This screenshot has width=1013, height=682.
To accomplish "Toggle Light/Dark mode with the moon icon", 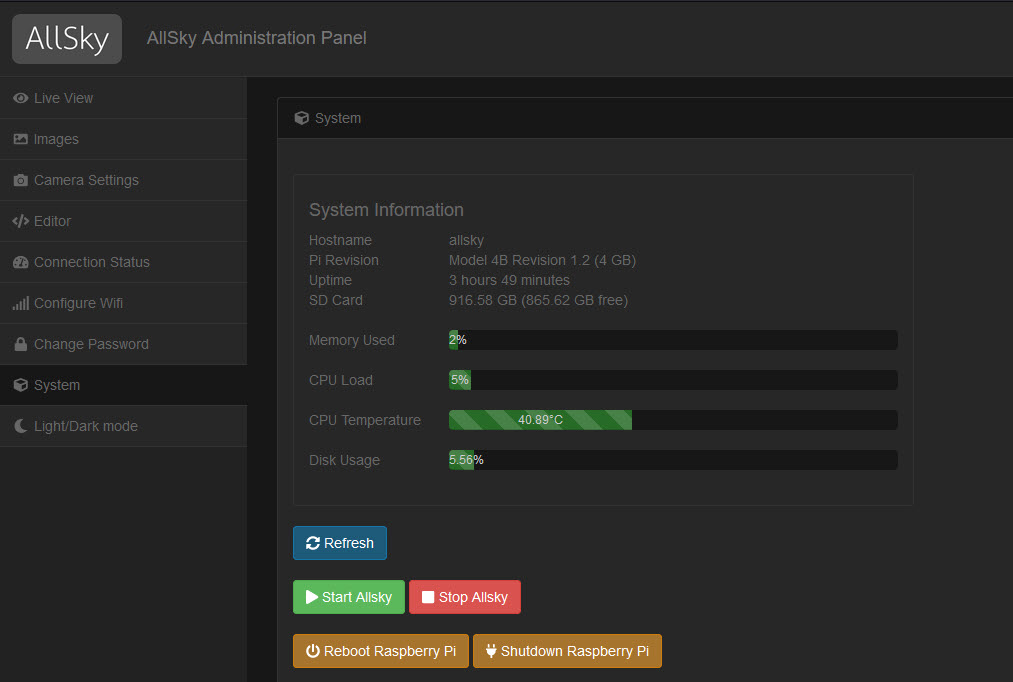I will click(20, 426).
